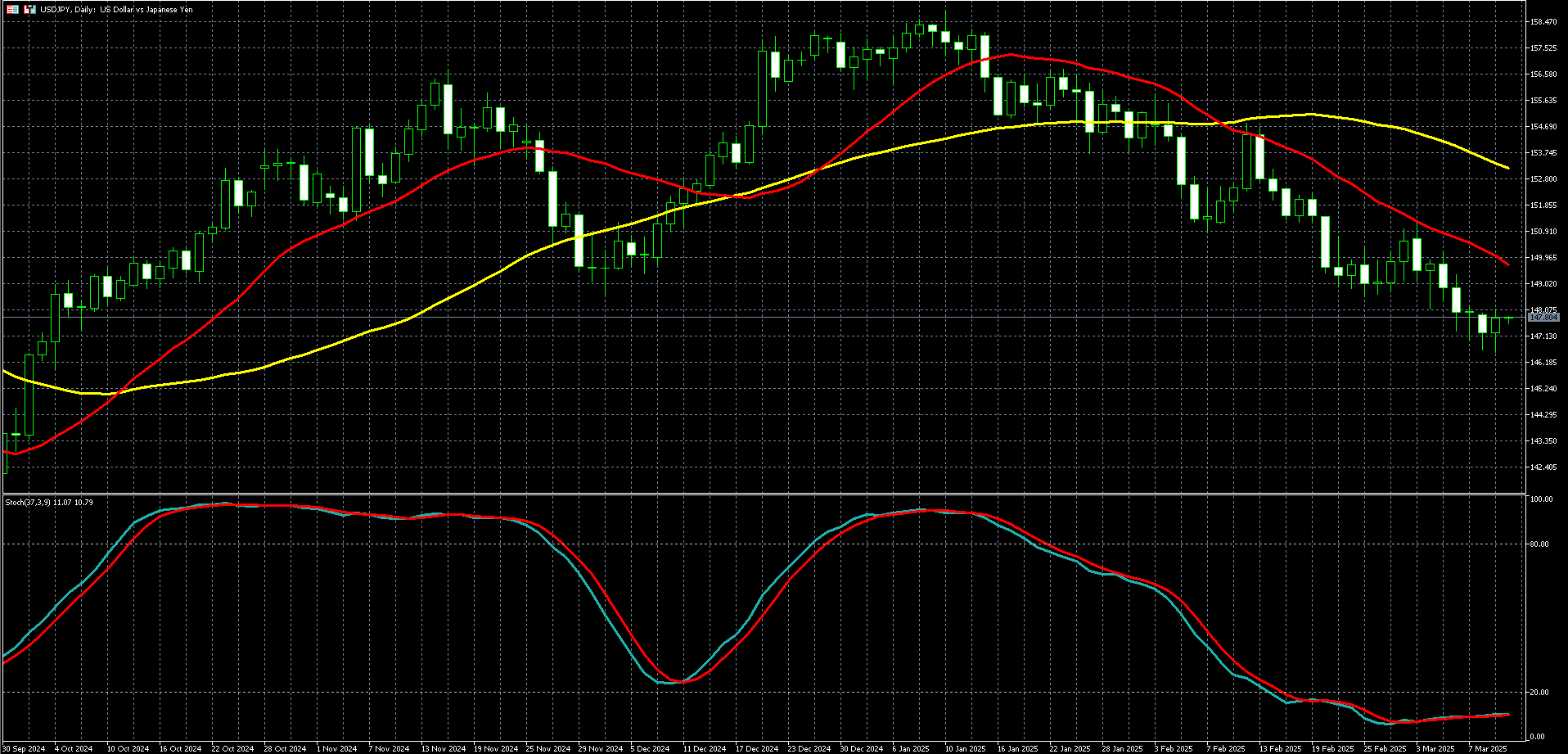Image resolution: width=1568 pixels, height=754 pixels.
Task: Click the 30 Sep 2024 date label
Action: pyautogui.click(x=23, y=748)
